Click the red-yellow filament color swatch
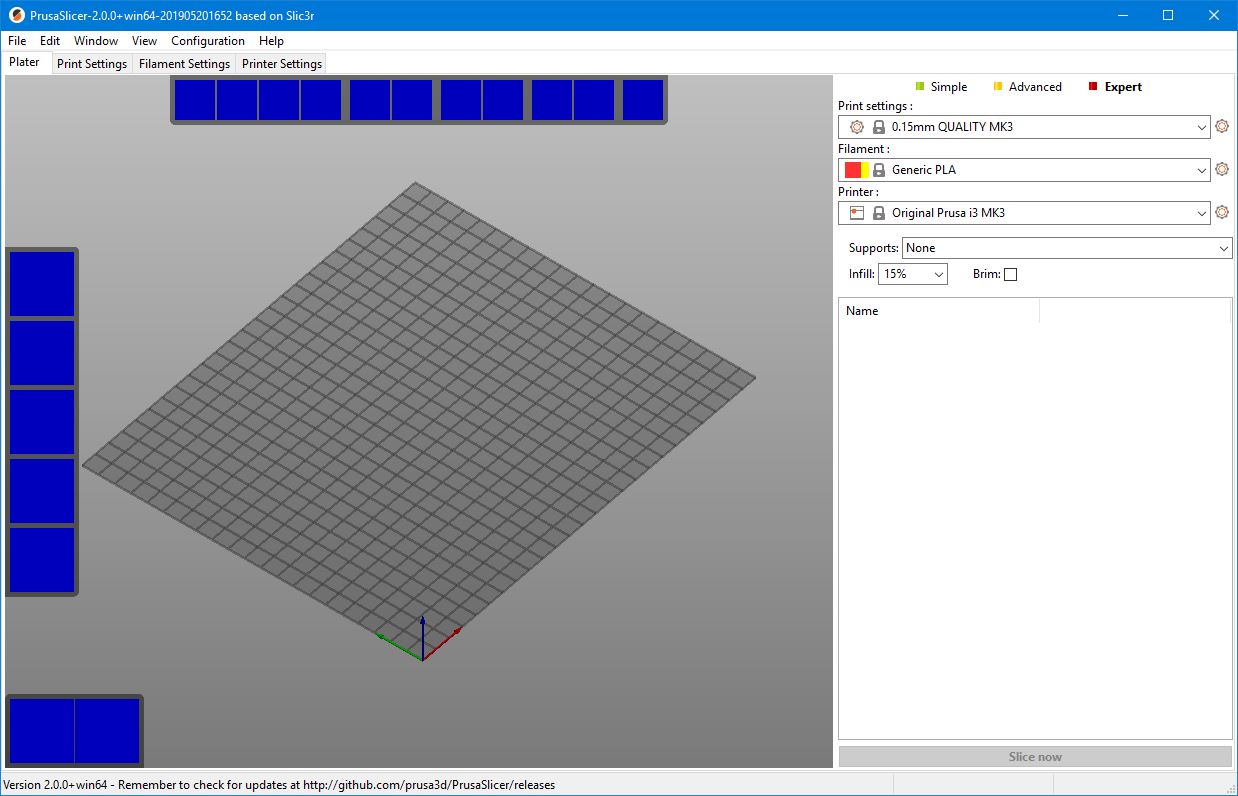This screenshot has width=1238, height=796. 857,170
